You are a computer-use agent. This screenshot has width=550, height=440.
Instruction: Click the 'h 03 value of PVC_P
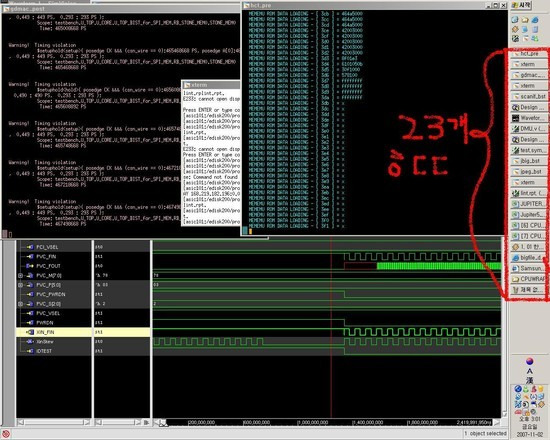(x=101, y=285)
